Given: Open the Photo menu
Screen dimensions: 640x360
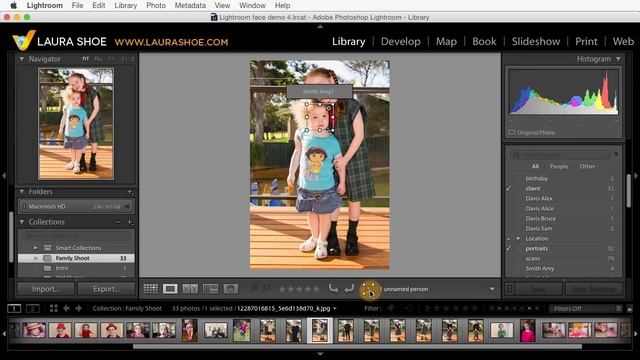Looking at the screenshot, I should [156, 5].
